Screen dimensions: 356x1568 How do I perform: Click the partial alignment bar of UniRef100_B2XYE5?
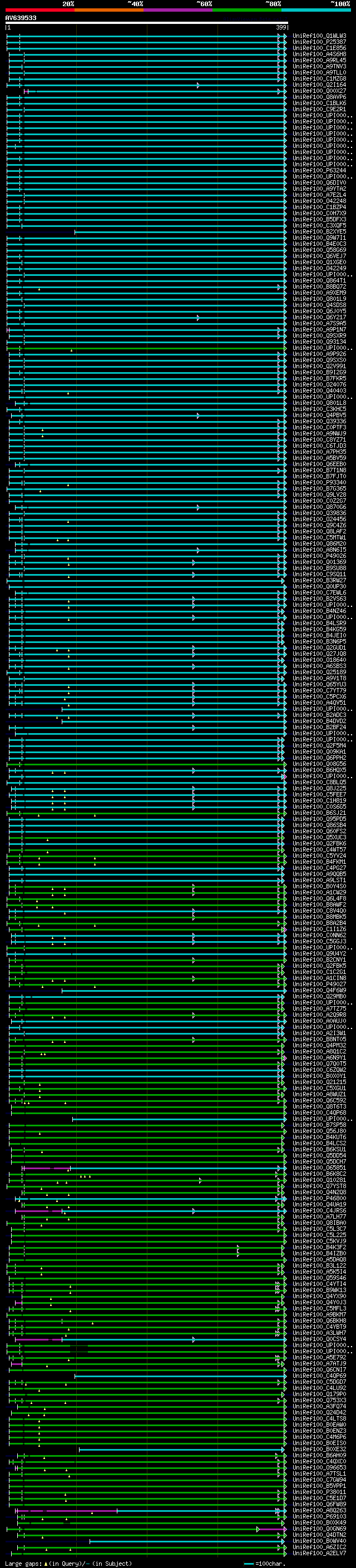pyautogui.click(x=180, y=232)
